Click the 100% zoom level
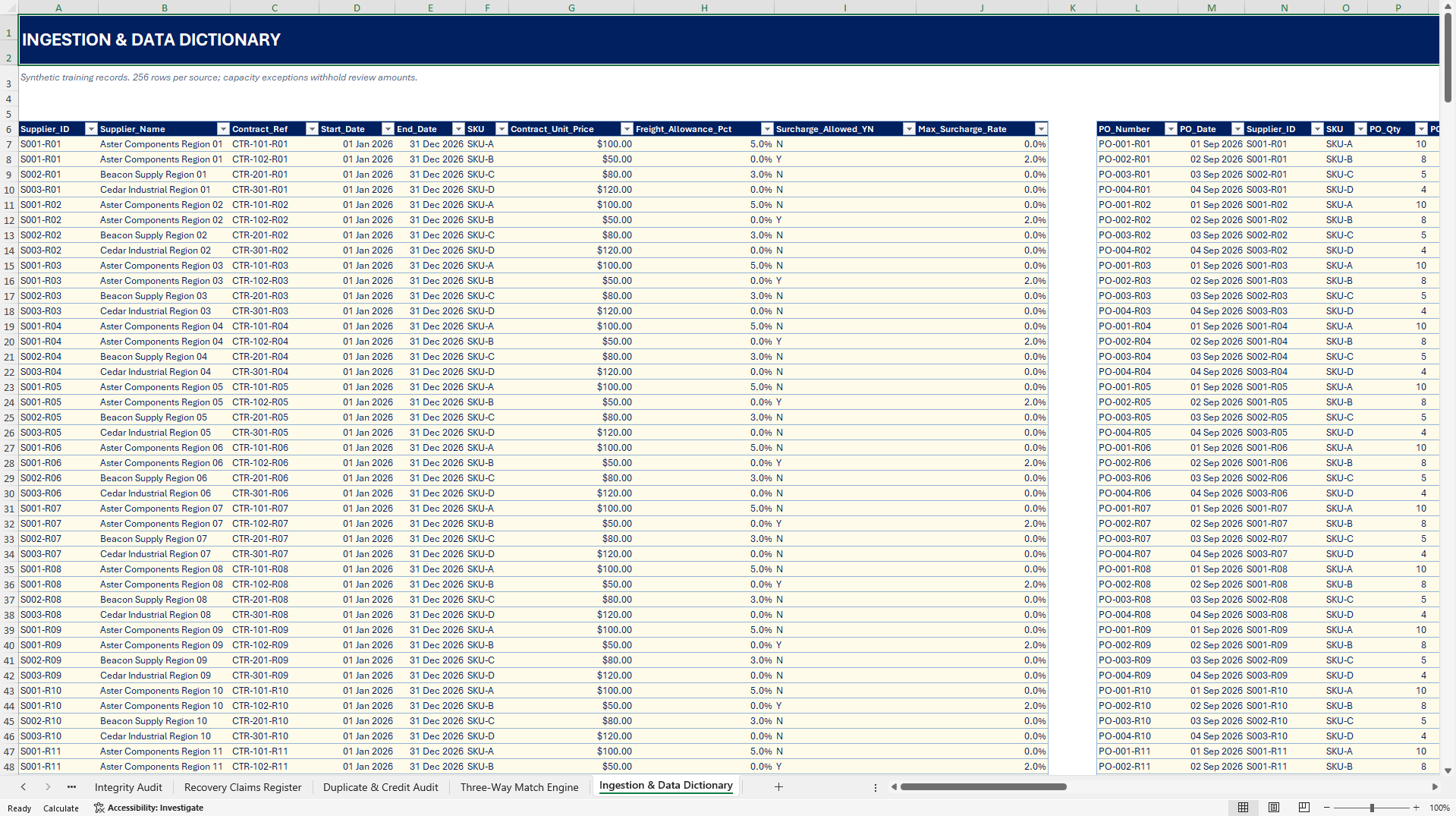Screen dimensions: 1456x816 click(1439, 808)
